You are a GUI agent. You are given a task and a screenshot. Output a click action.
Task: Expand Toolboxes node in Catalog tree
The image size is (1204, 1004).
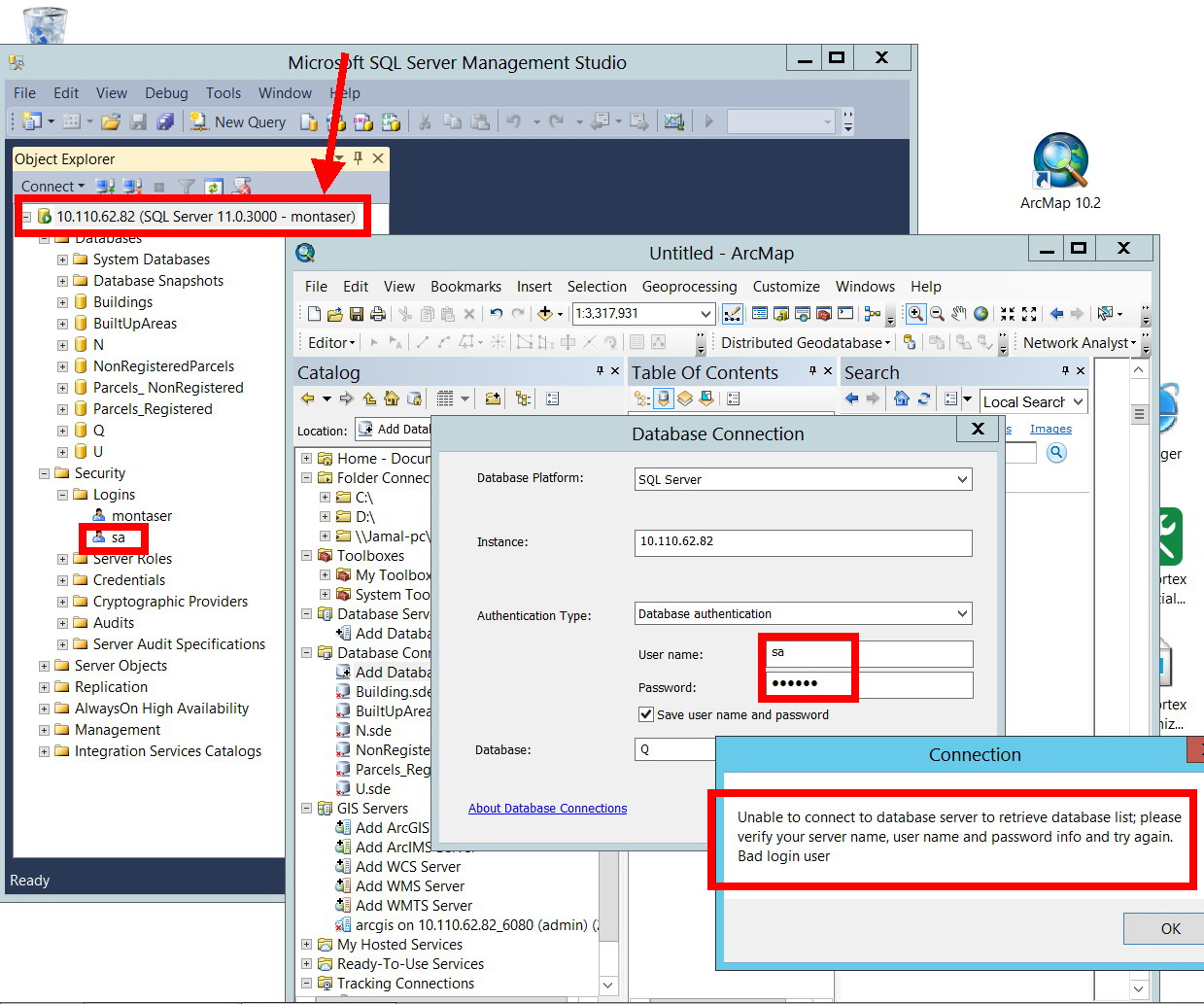click(x=306, y=556)
